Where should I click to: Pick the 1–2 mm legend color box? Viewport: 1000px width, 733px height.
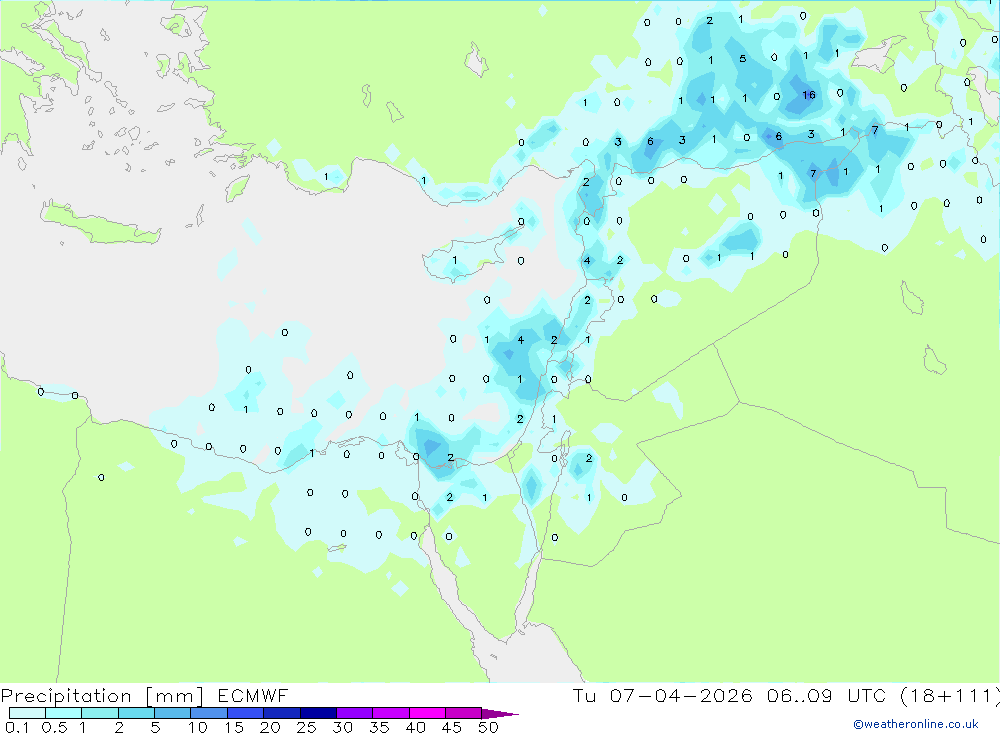[x=99, y=713]
